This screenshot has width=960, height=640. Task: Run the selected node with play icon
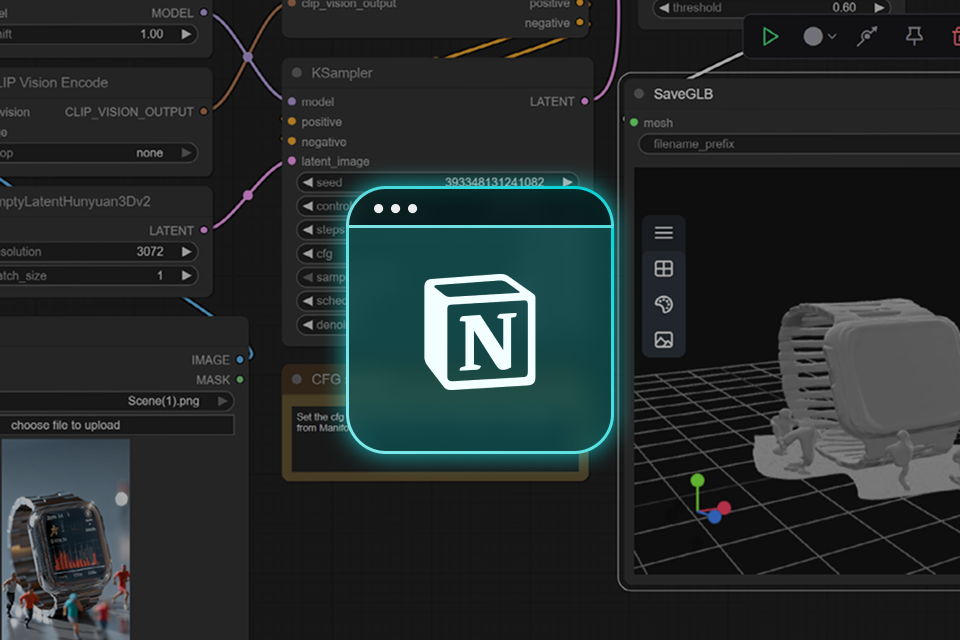coord(770,37)
